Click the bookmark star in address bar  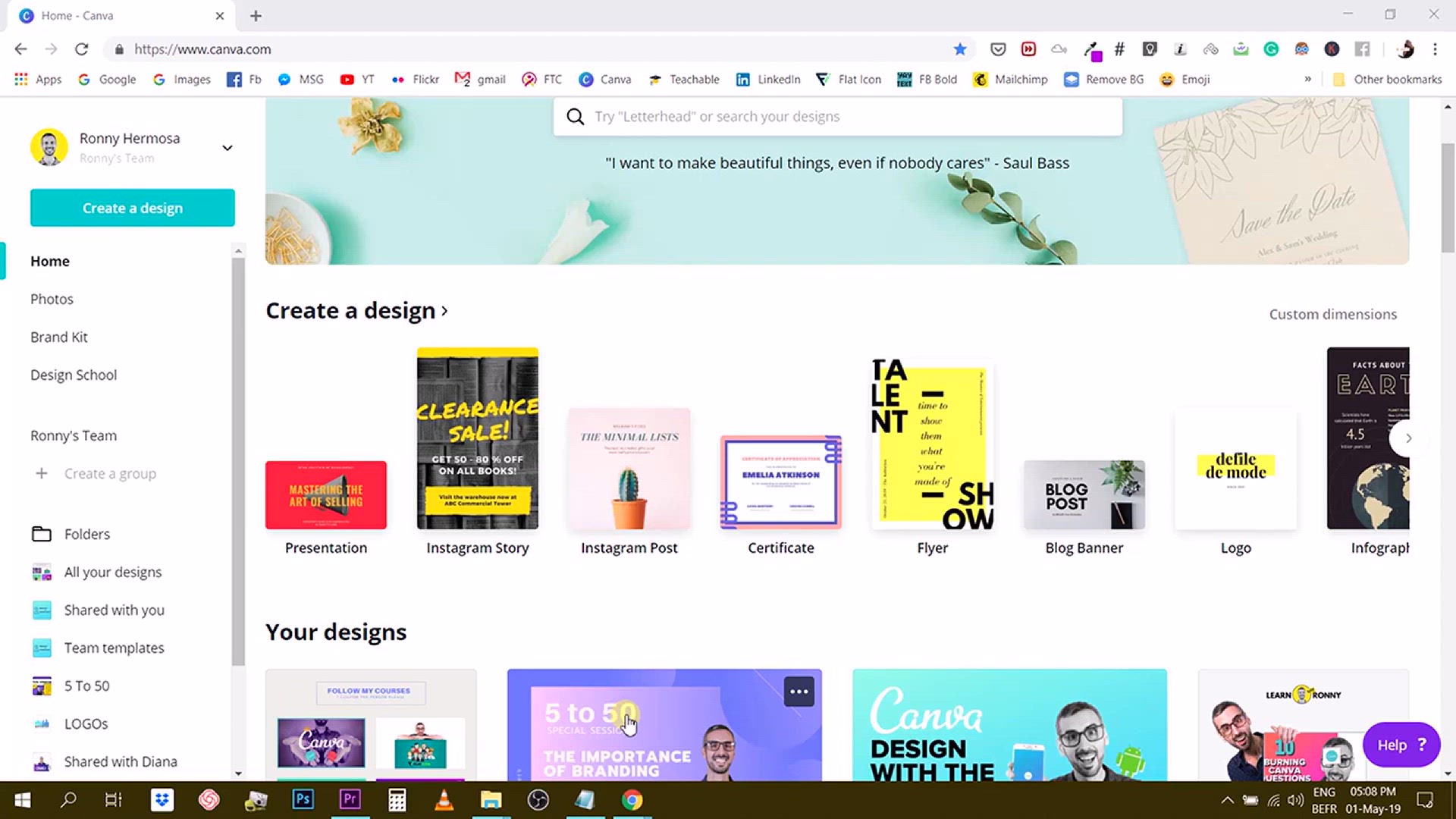pyautogui.click(x=960, y=49)
